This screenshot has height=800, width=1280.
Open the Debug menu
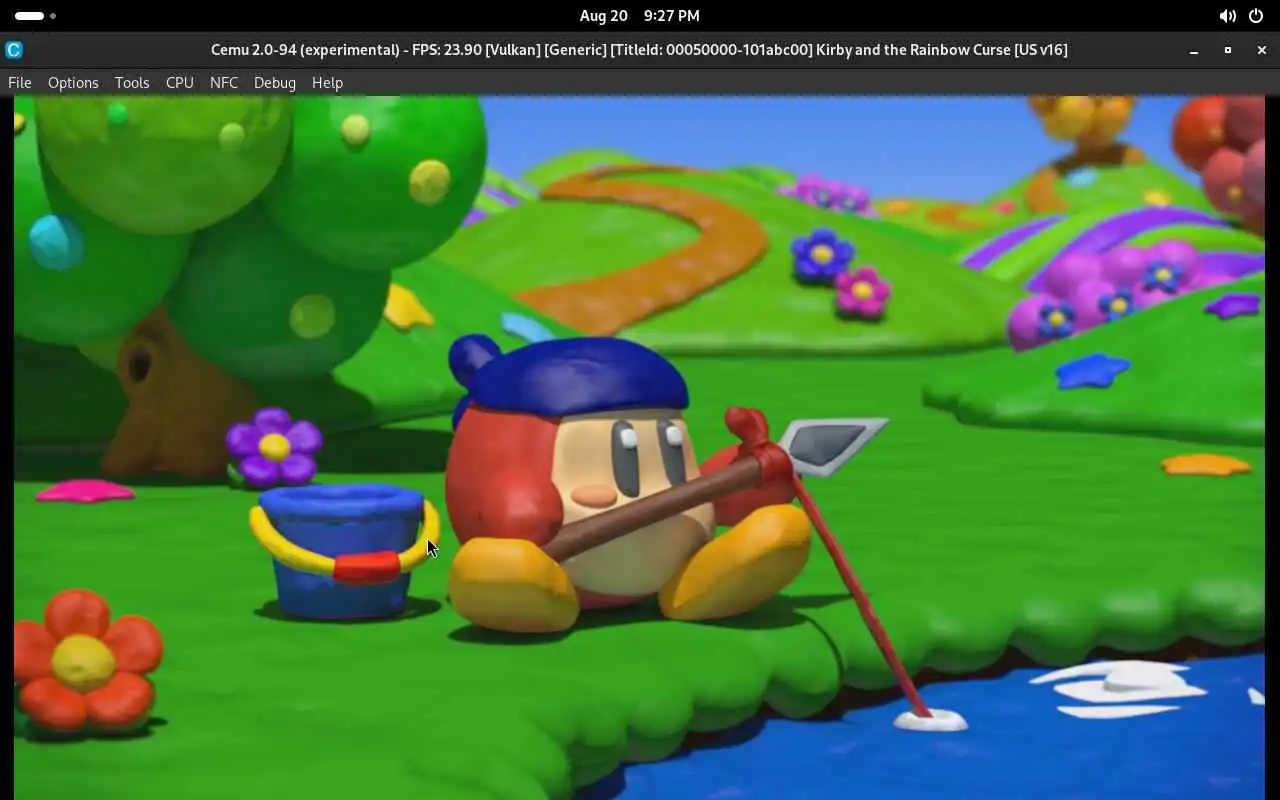tap(275, 83)
